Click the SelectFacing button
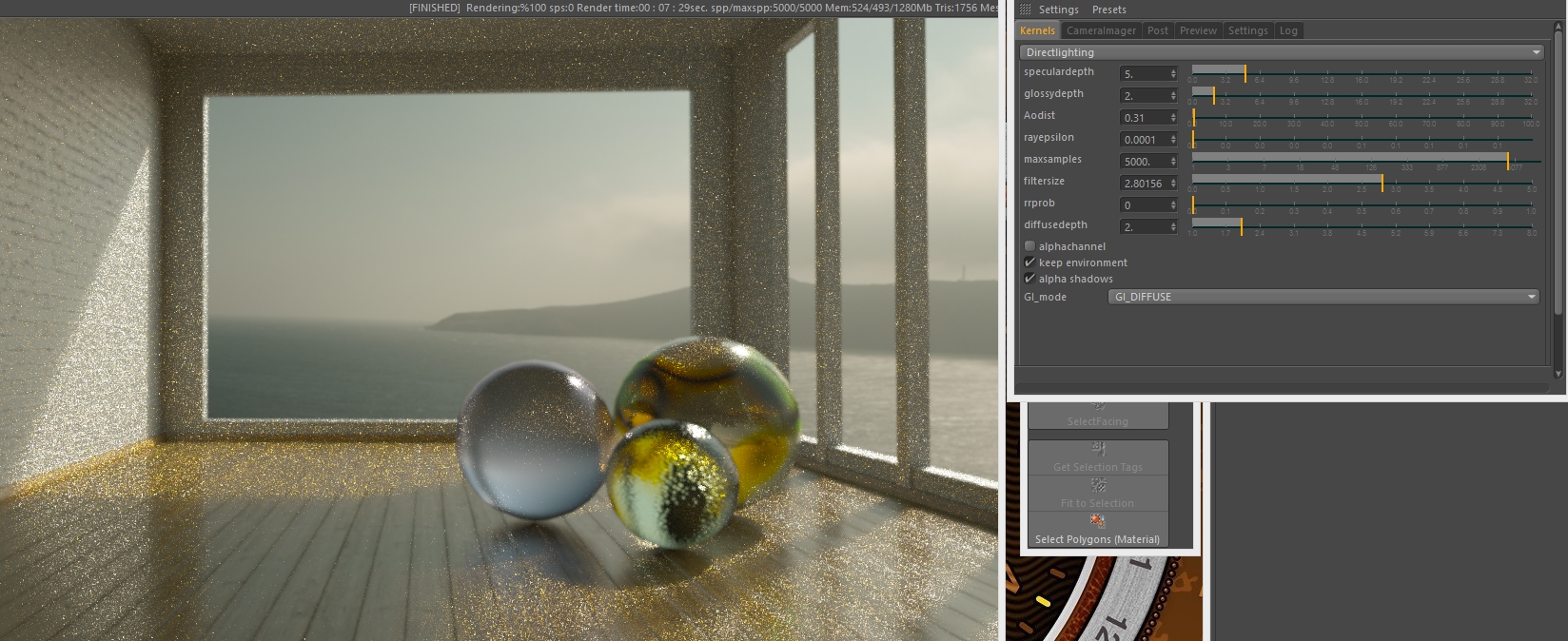The image size is (1568, 641). point(1098,416)
